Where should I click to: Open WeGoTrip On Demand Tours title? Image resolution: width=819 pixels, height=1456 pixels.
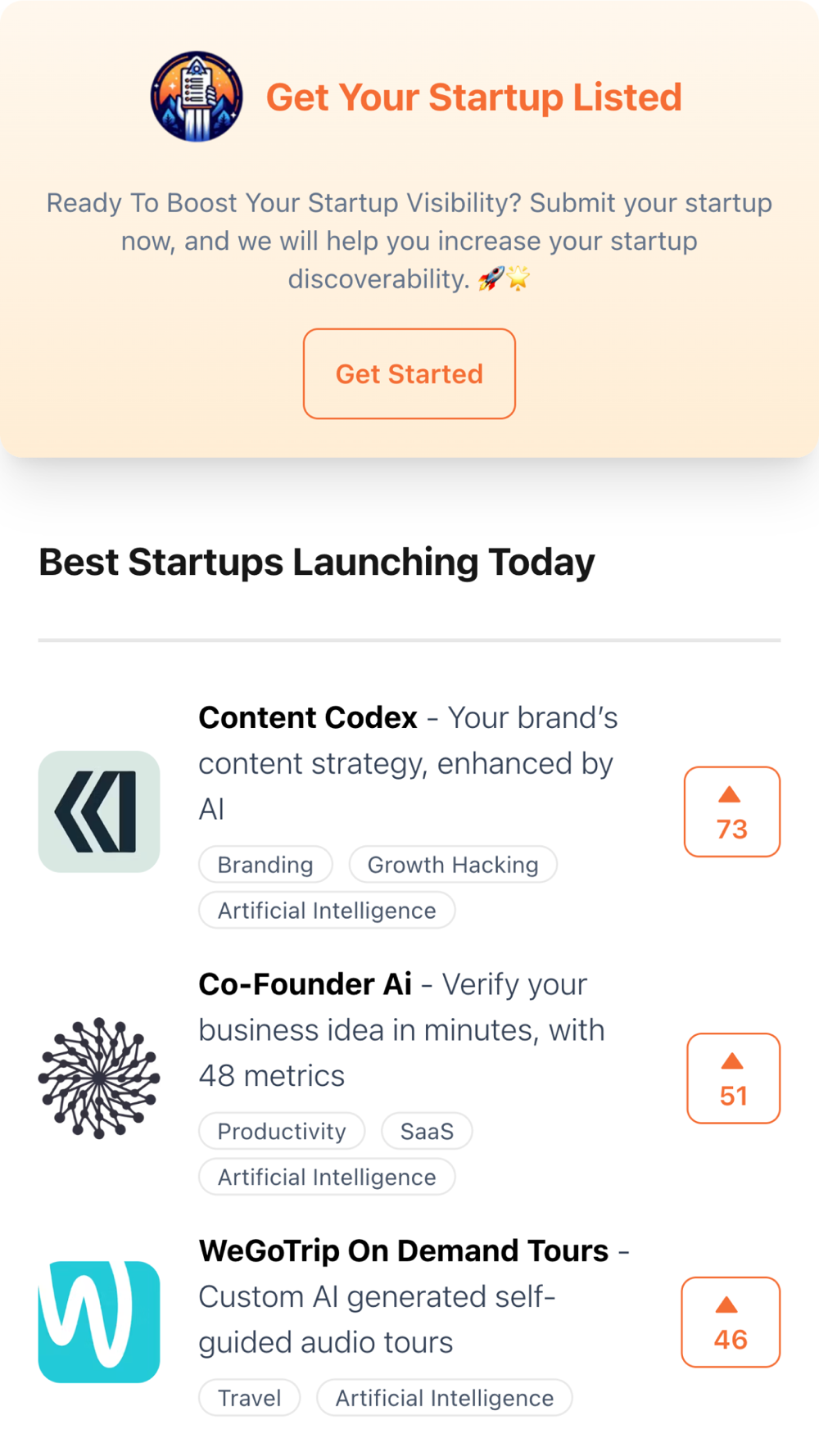click(x=403, y=1251)
